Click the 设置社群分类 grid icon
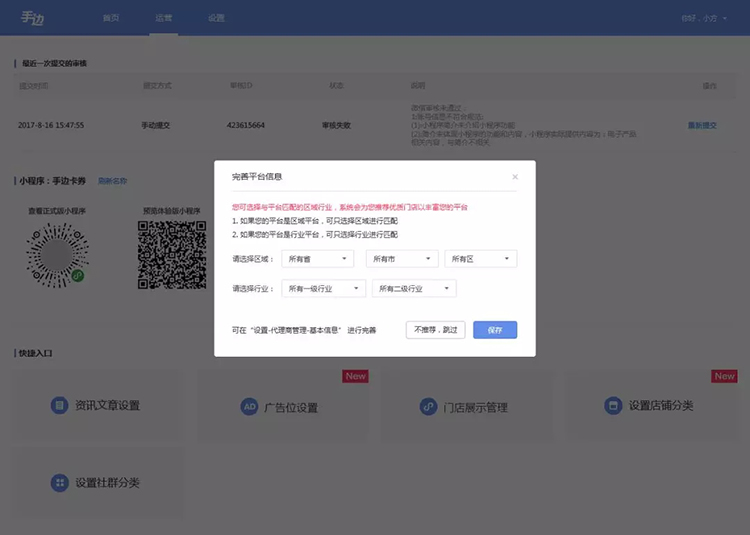 pos(59,482)
